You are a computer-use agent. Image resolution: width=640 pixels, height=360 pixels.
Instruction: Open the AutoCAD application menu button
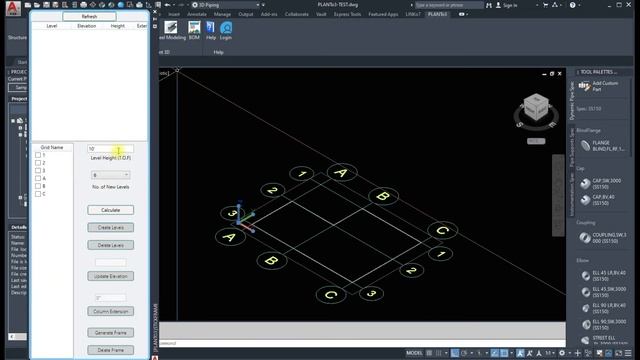pos(13,8)
